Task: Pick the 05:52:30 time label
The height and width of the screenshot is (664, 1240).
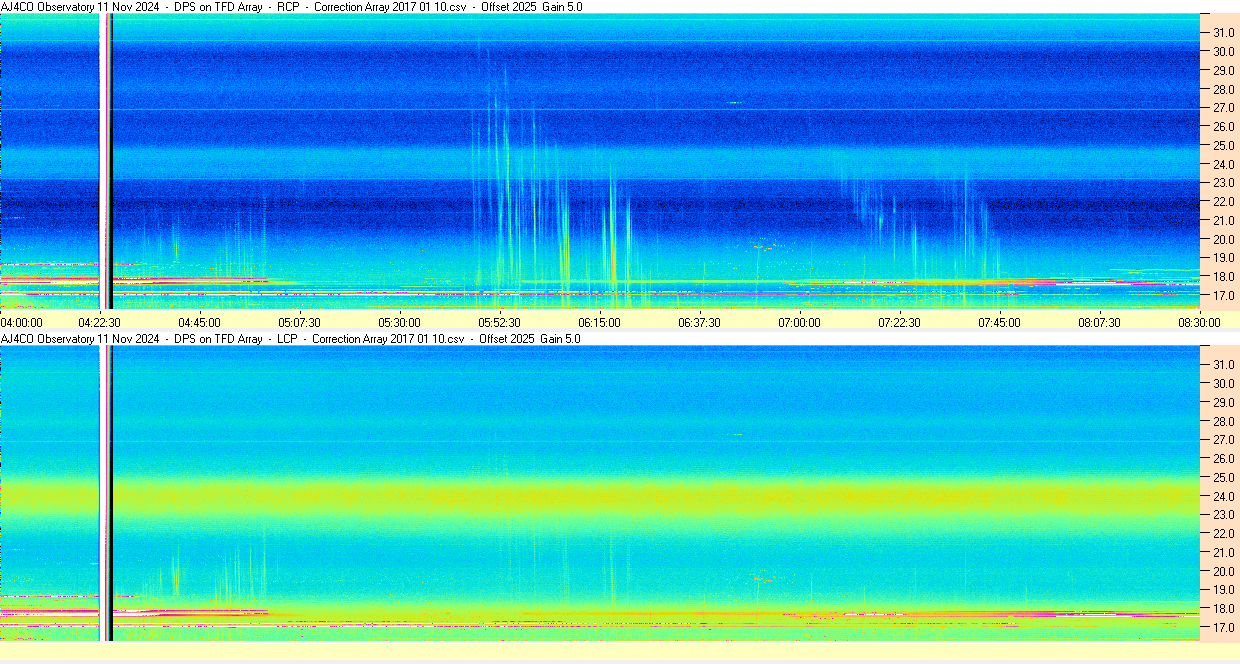Action: coord(499,322)
